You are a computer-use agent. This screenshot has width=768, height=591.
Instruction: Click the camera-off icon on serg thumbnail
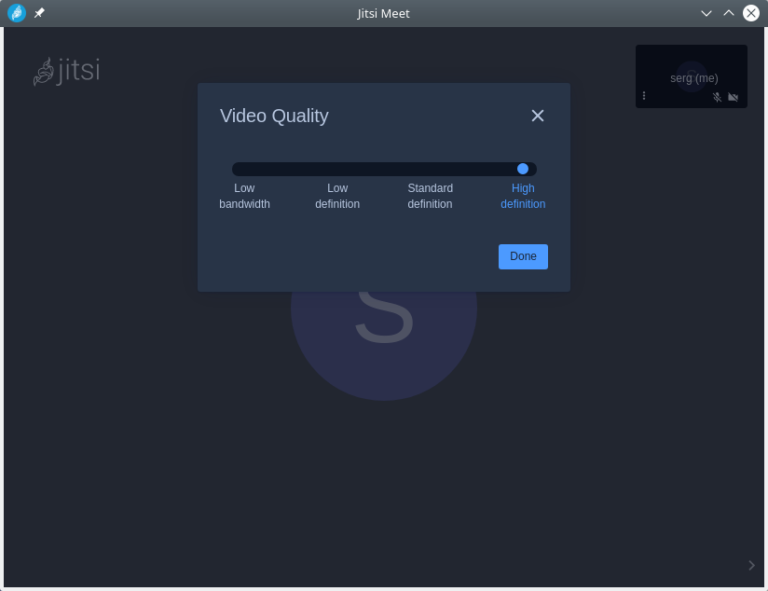pyautogui.click(x=733, y=97)
